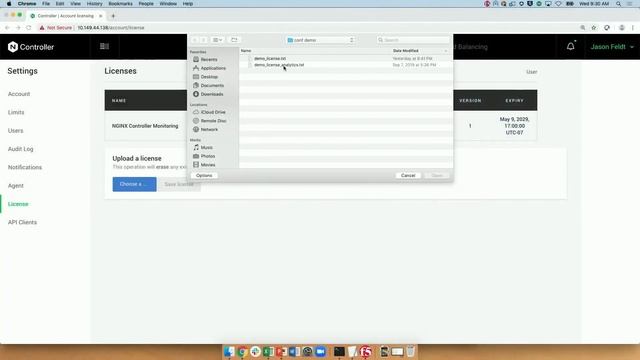Click the Chrome profile avatar icon
Viewport: 640px width, 360px height.
(622, 28)
